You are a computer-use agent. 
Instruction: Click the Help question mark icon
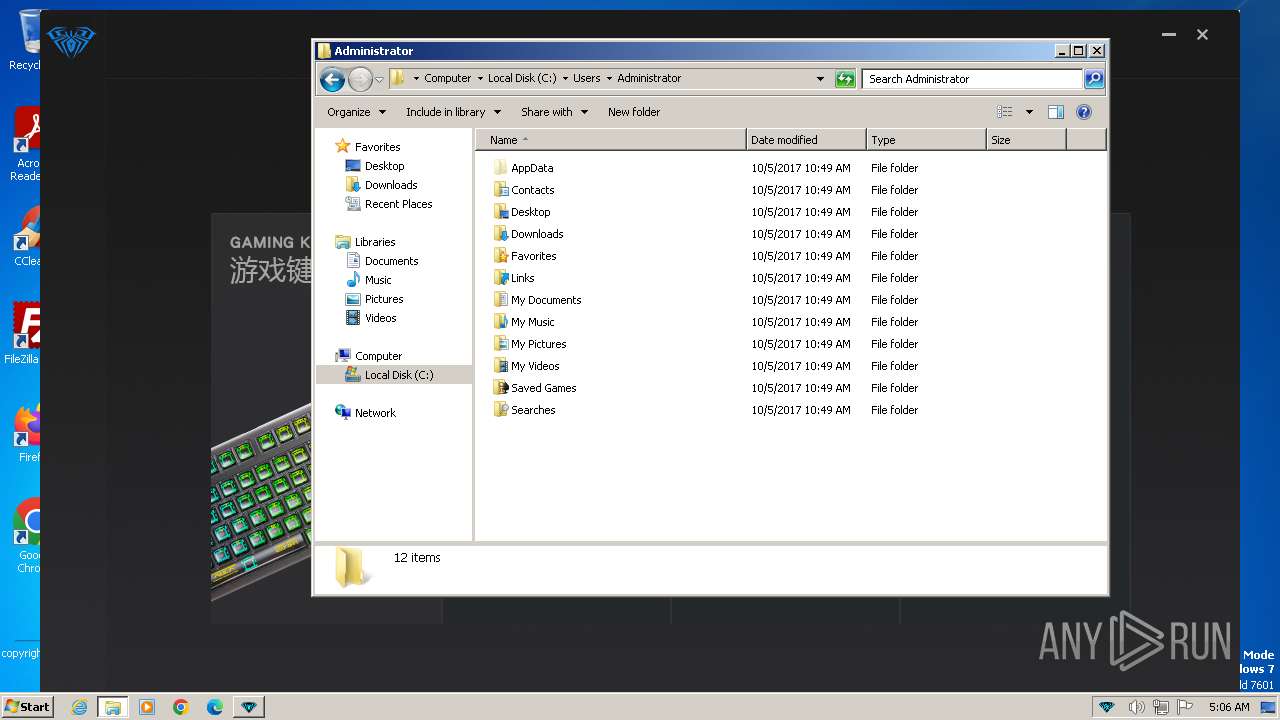(x=1084, y=112)
